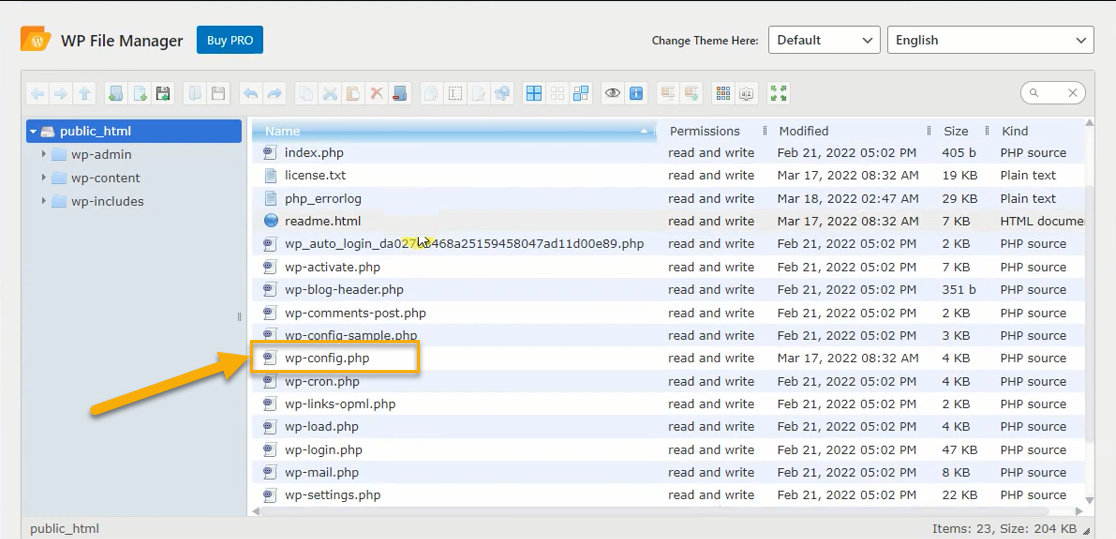Click the Buy PRO button
1116x539 pixels.
(230, 40)
